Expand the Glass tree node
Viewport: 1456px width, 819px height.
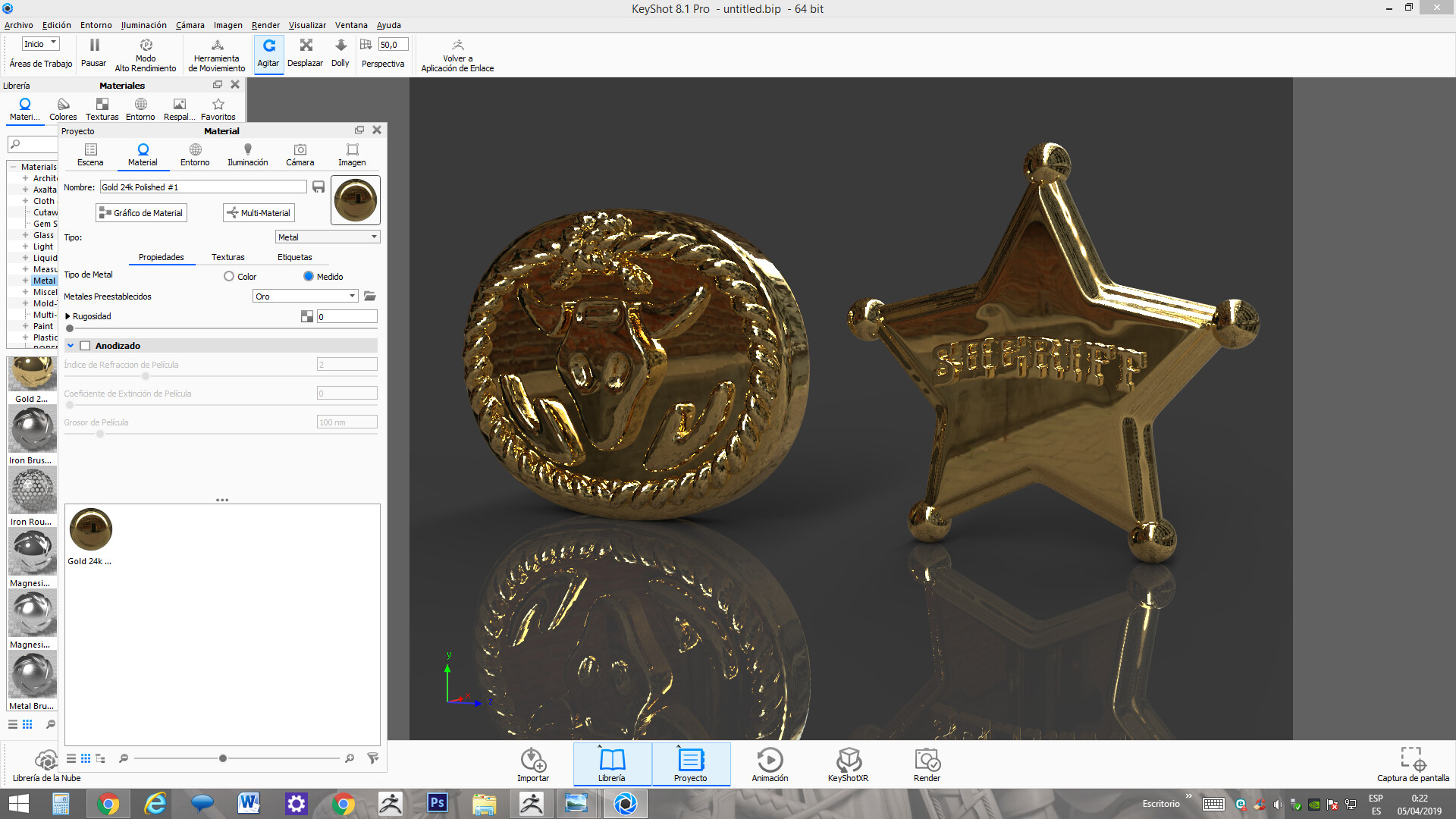click(x=25, y=235)
